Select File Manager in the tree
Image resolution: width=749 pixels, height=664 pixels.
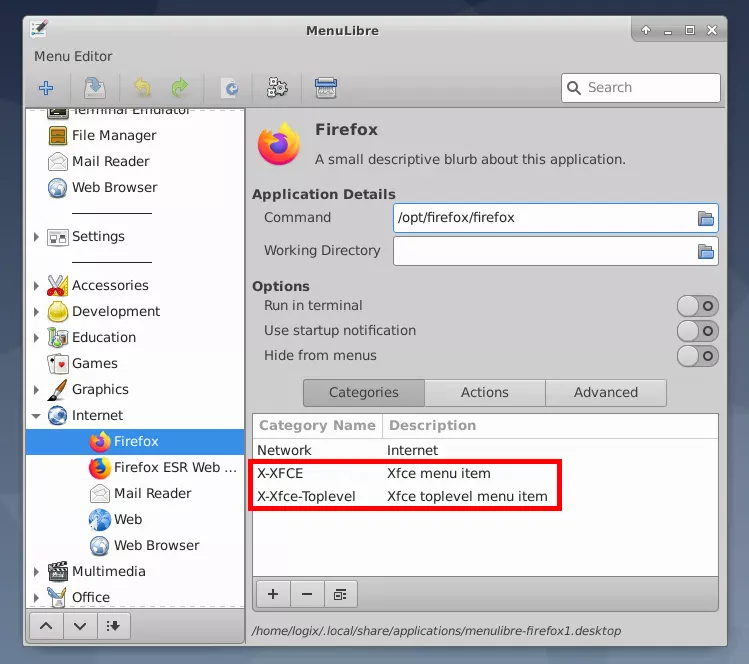coord(135,136)
